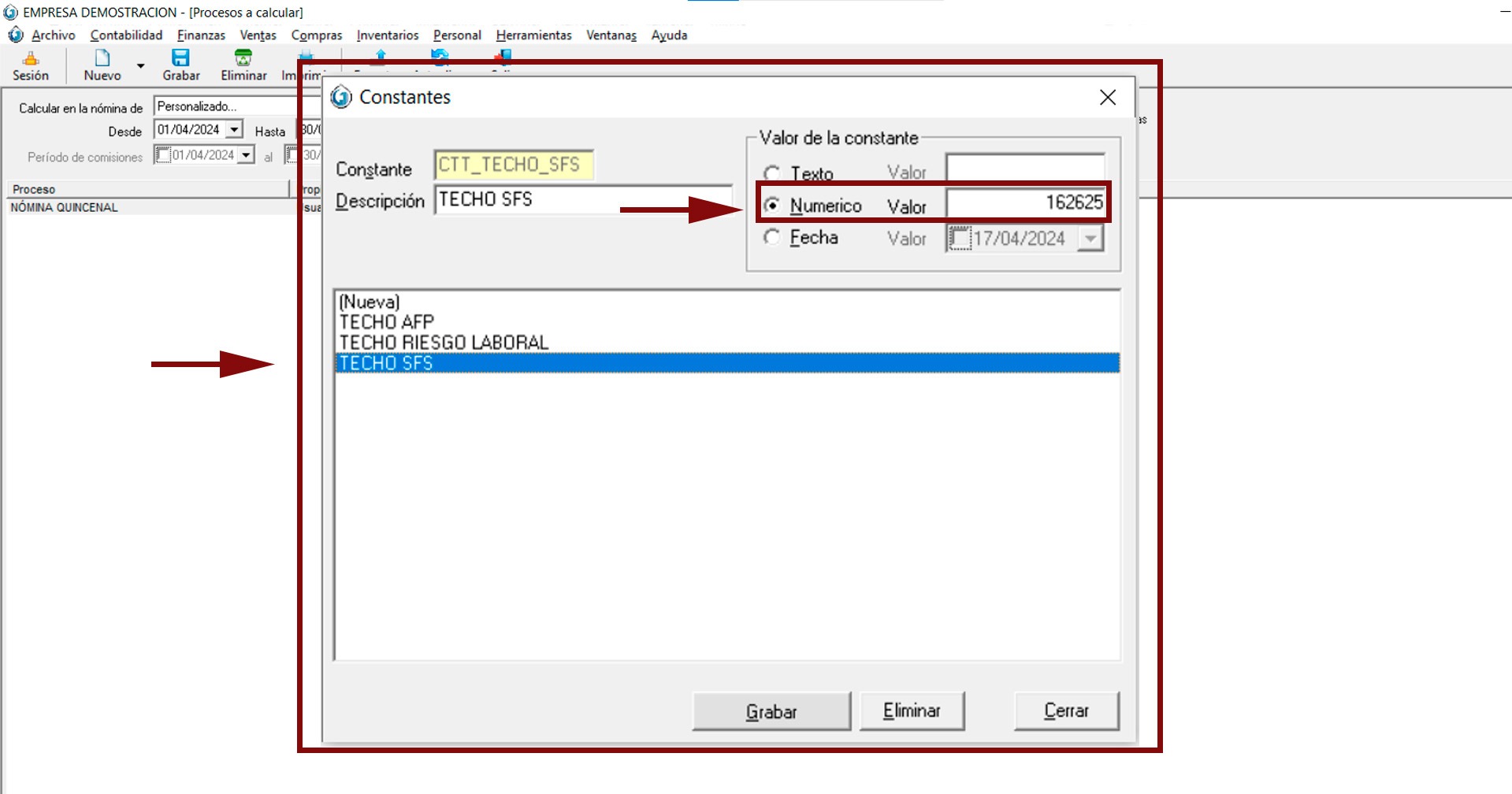Click the Sesión toolbar icon
Image resolution: width=1512 pixels, height=794 pixels.
(x=31, y=59)
